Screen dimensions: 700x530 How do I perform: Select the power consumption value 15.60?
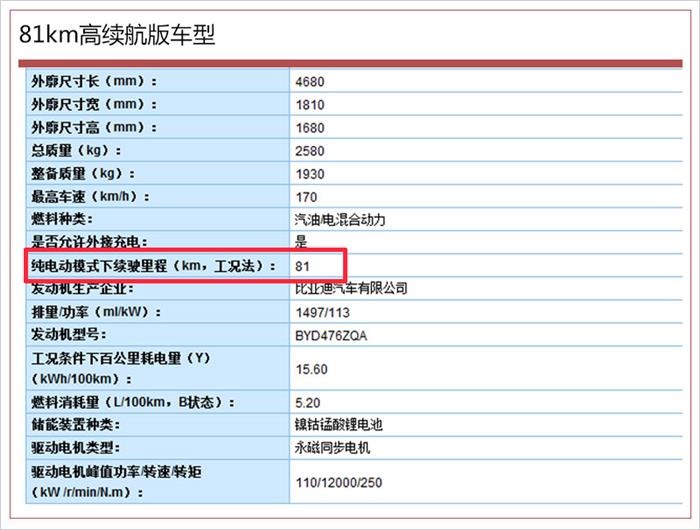311,369
